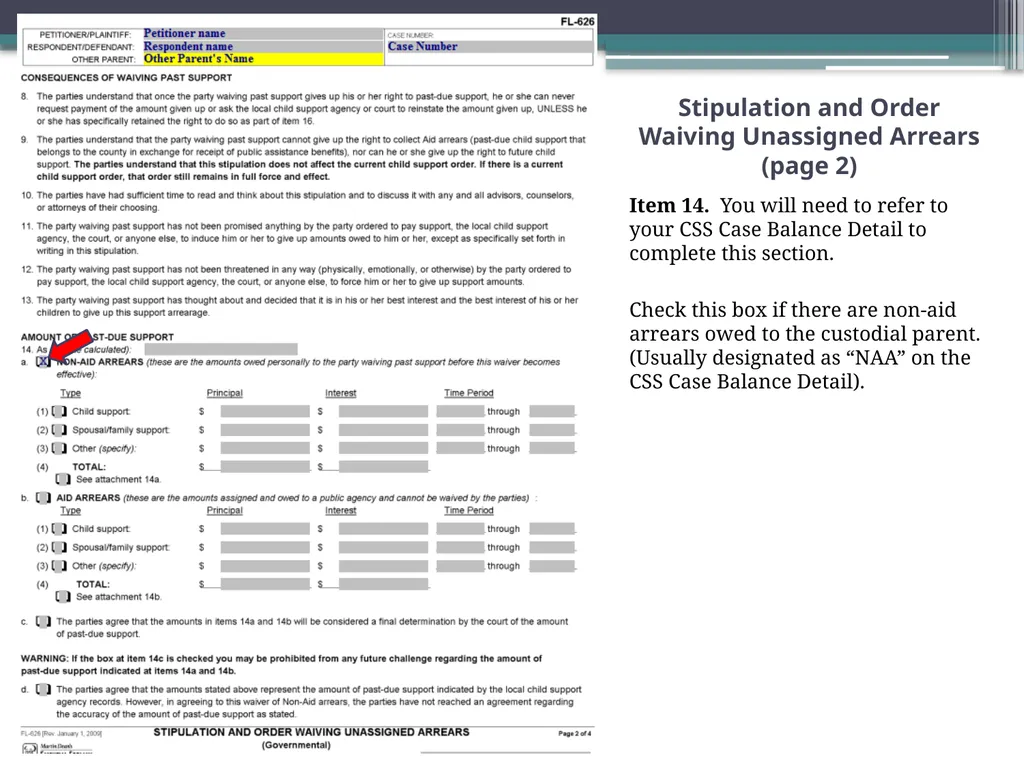Screen dimensions: 1024x768
Task: Click Non-Aid TOTAL Interest field
Action: tap(383, 466)
